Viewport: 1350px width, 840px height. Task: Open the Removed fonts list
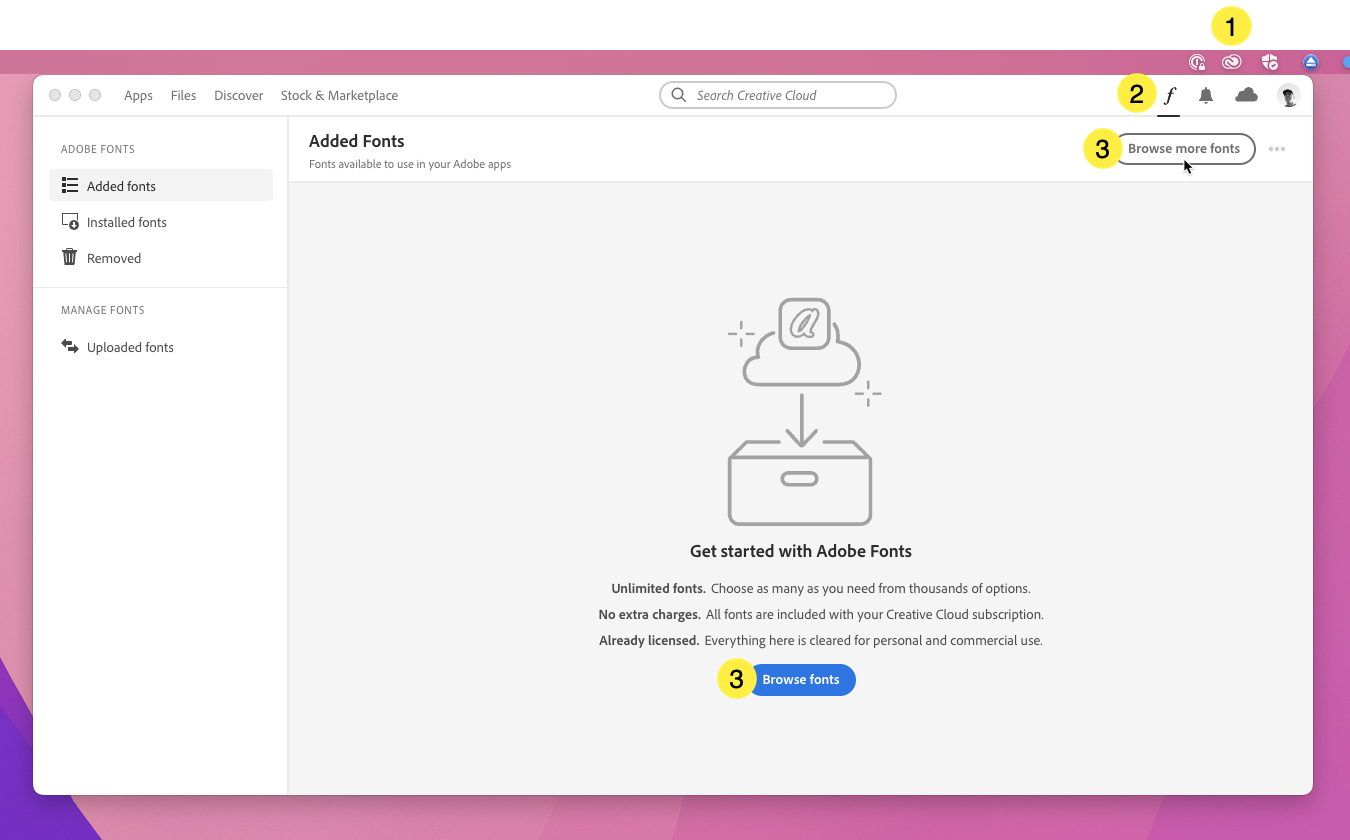[x=161, y=258]
